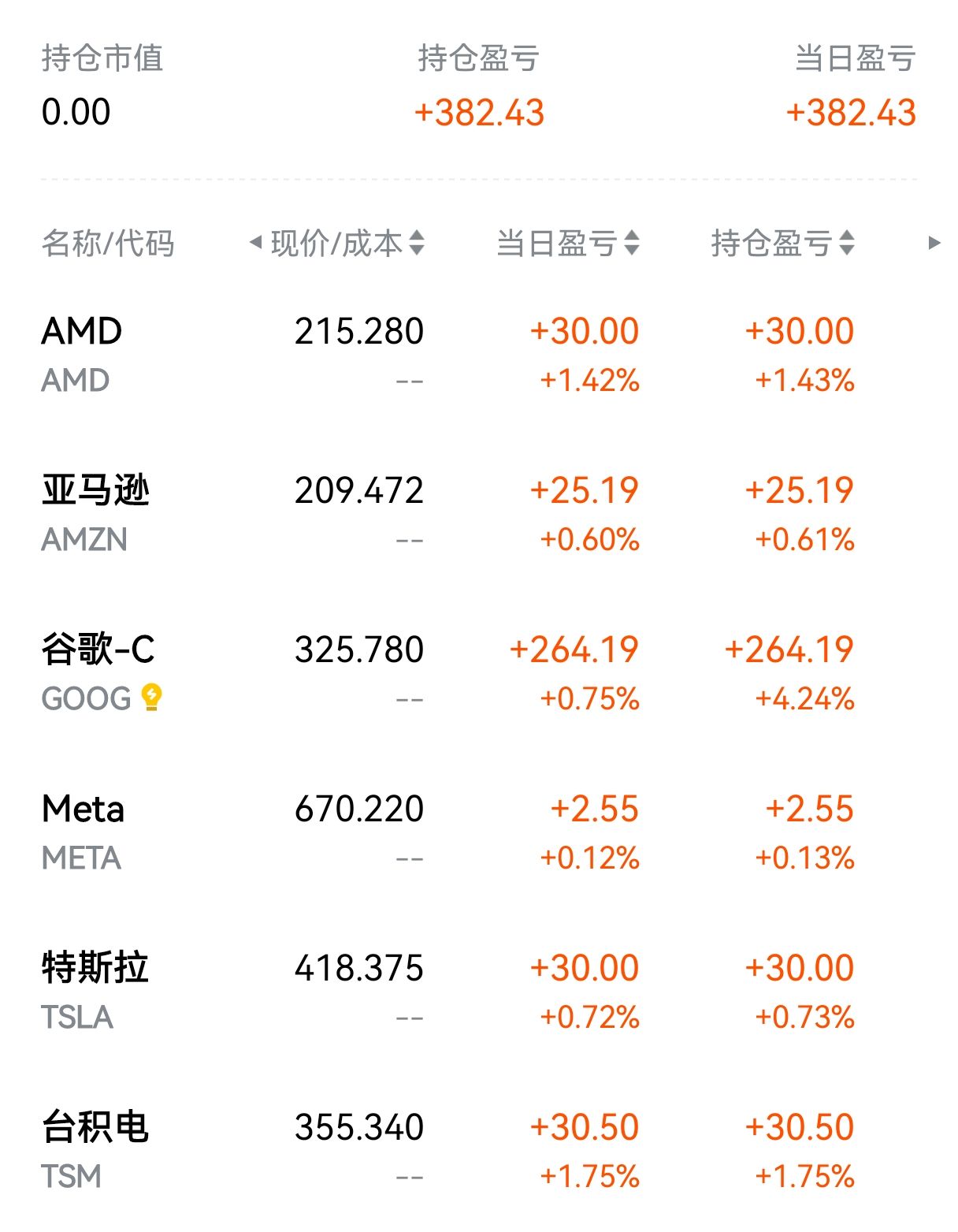Click Meta's price 670.220
This screenshot has height=1232, width=958.
click(359, 810)
